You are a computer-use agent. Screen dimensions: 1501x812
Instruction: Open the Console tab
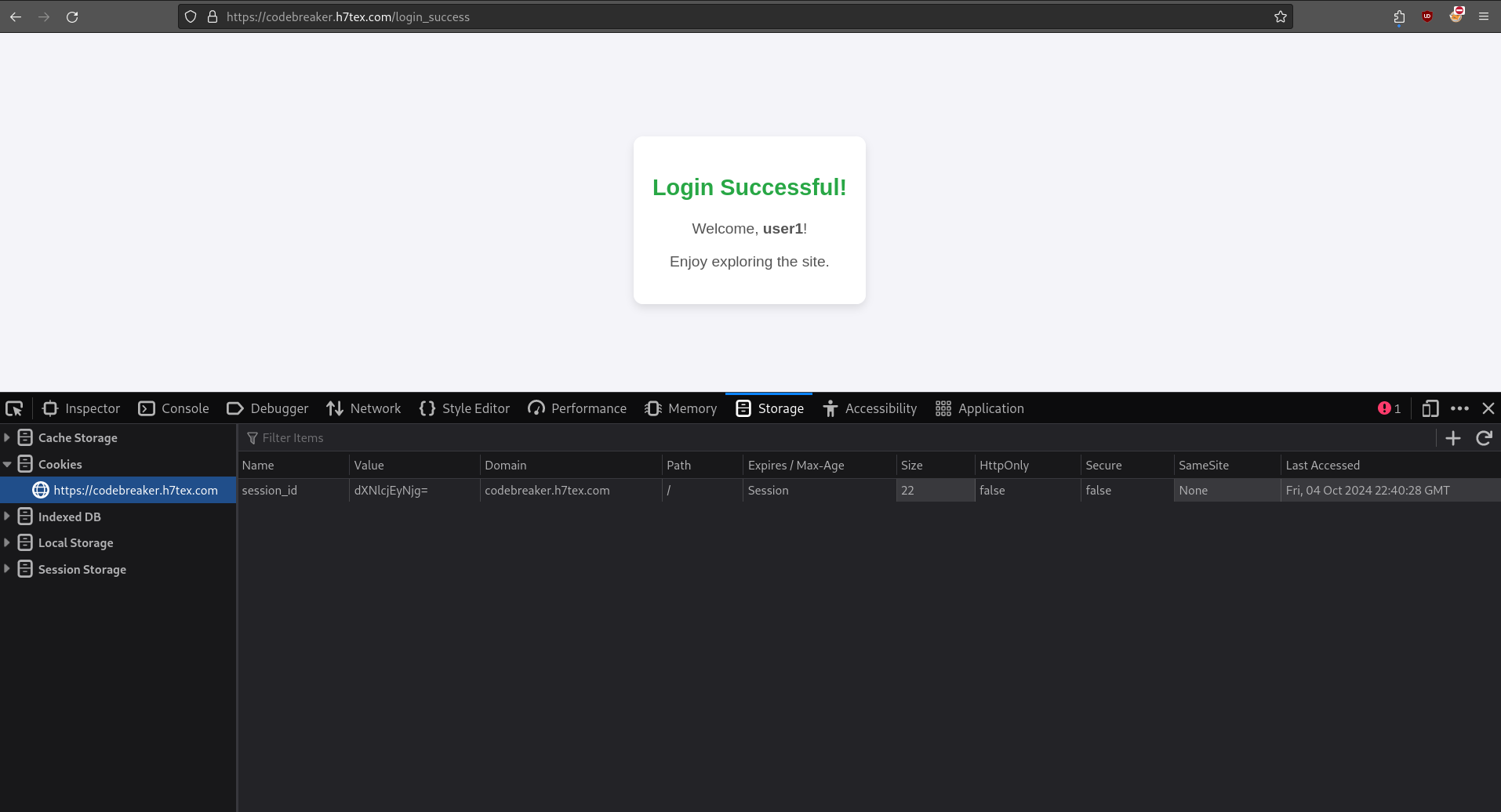[x=174, y=408]
